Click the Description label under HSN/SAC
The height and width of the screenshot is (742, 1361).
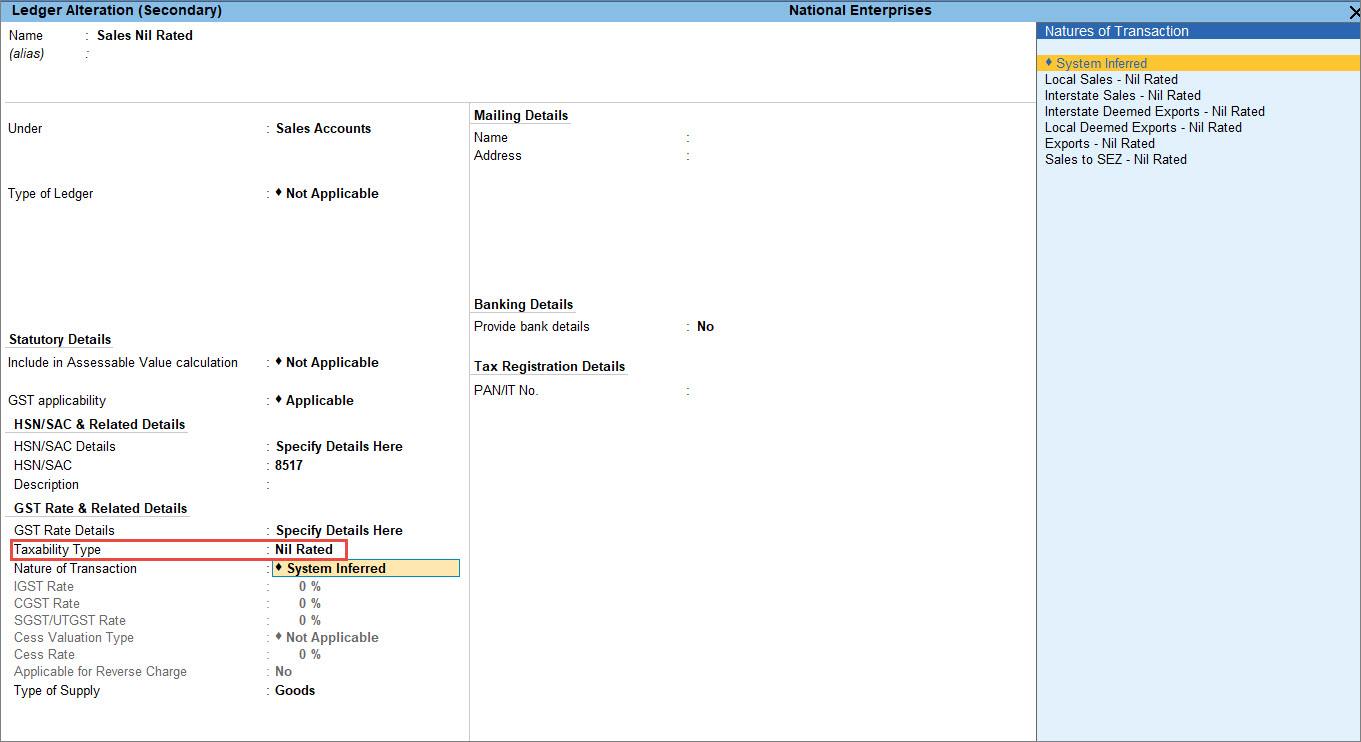click(46, 484)
